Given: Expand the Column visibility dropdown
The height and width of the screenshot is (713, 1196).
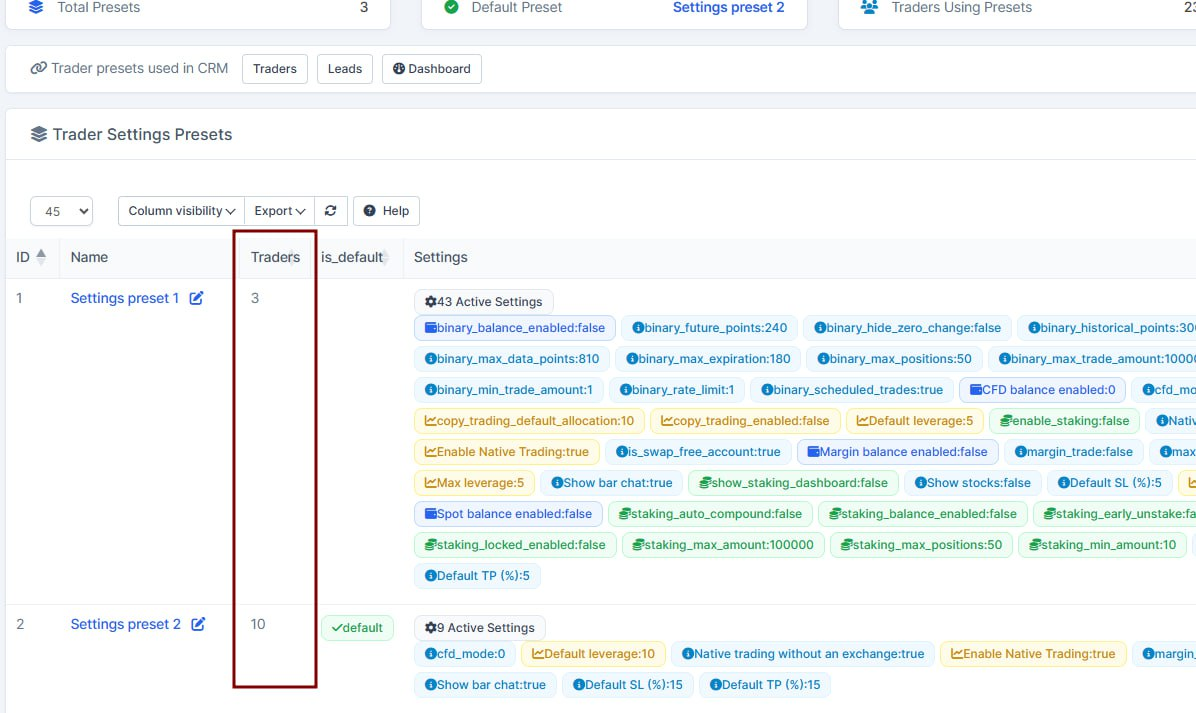Looking at the screenshot, I should pos(181,211).
